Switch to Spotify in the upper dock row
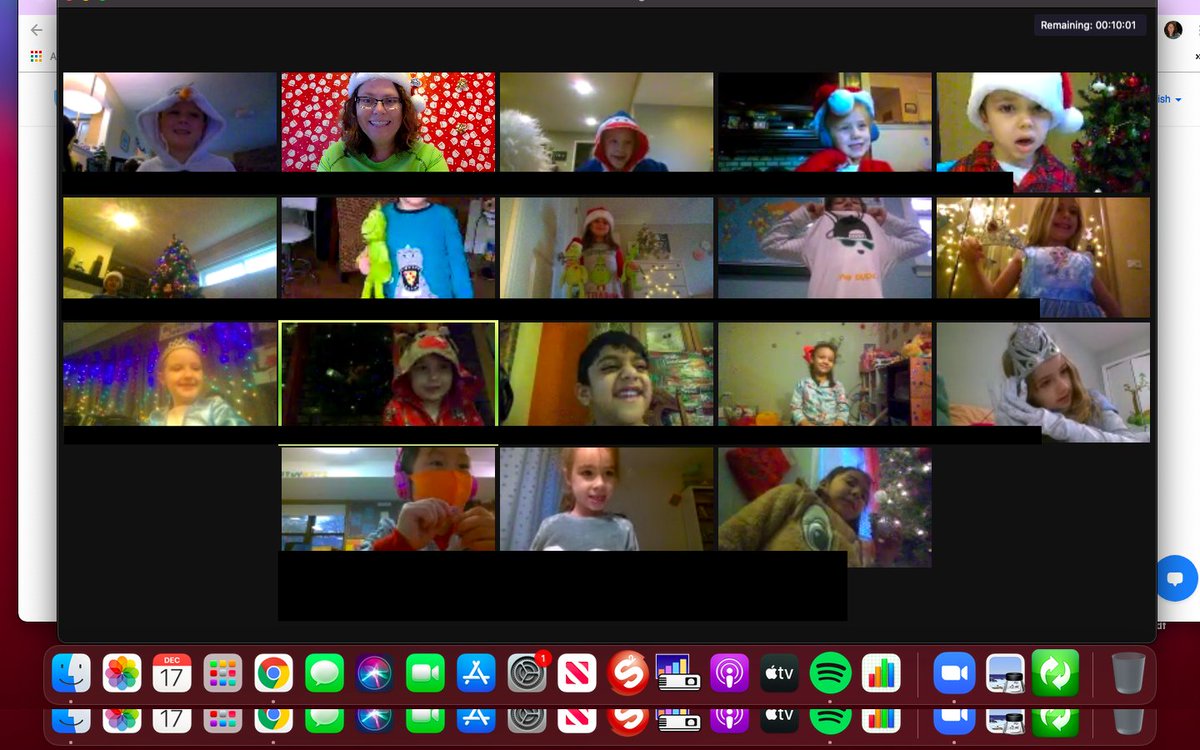Screen dimensions: 1200x750 coord(830,673)
